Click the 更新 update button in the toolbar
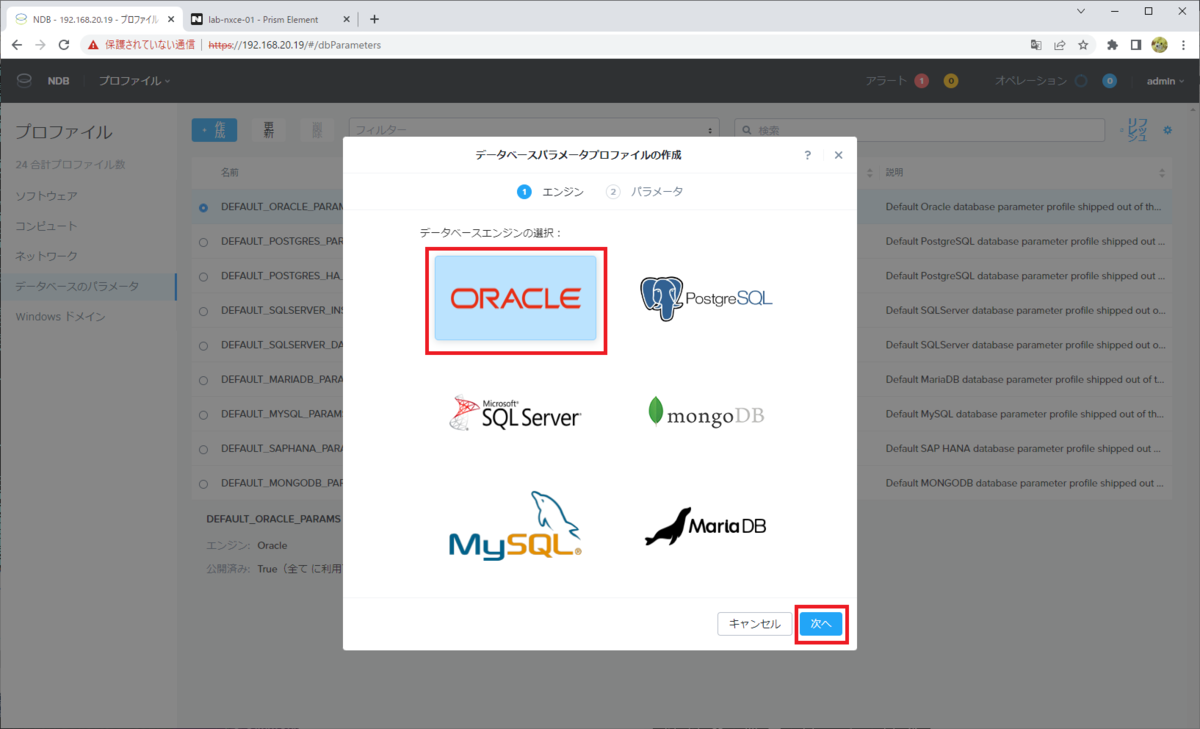Image resolution: width=1200 pixels, height=729 pixels. (x=268, y=130)
